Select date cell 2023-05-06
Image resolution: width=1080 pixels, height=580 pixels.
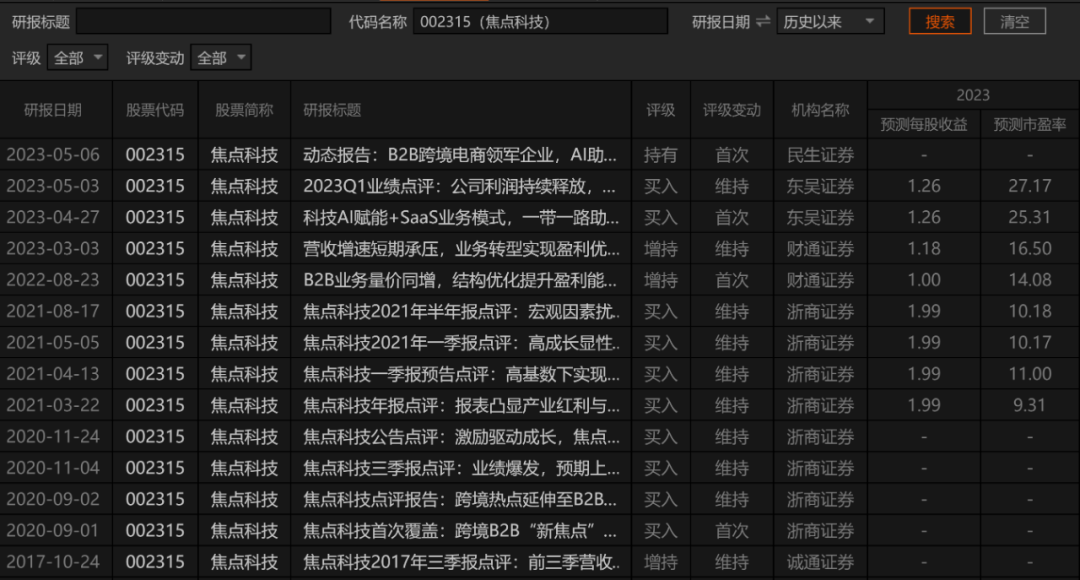coord(53,155)
